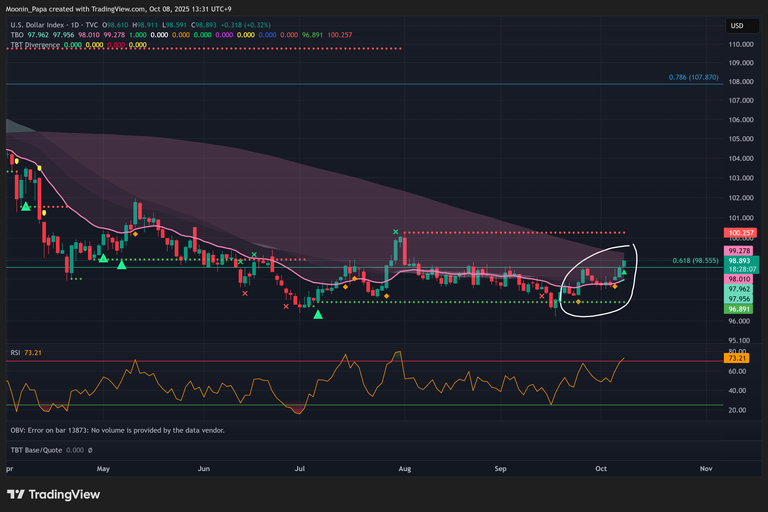Viewport: 768px width, 512px height.
Task: Click the TradingView logo
Action: tap(56, 494)
